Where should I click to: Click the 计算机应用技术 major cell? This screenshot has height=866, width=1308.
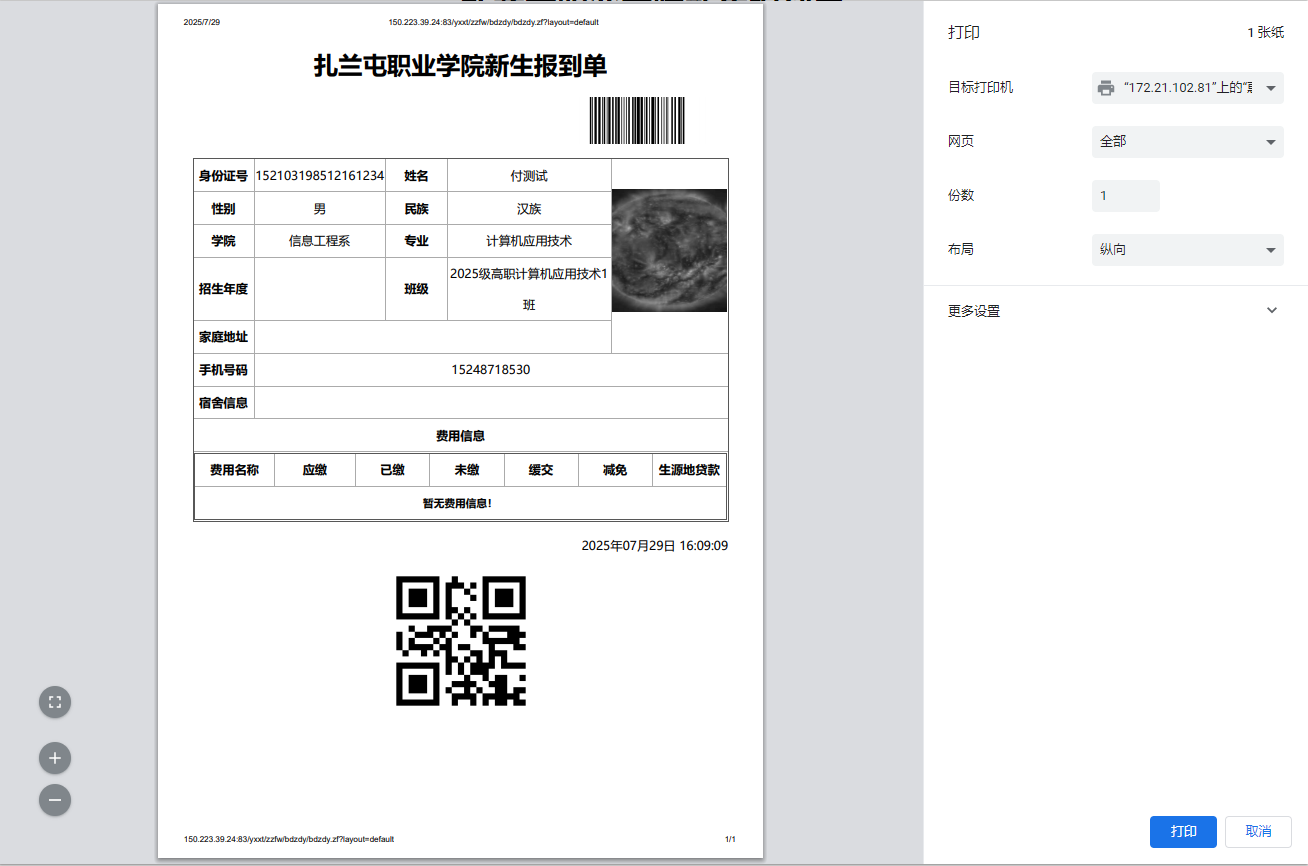coord(529,241)
